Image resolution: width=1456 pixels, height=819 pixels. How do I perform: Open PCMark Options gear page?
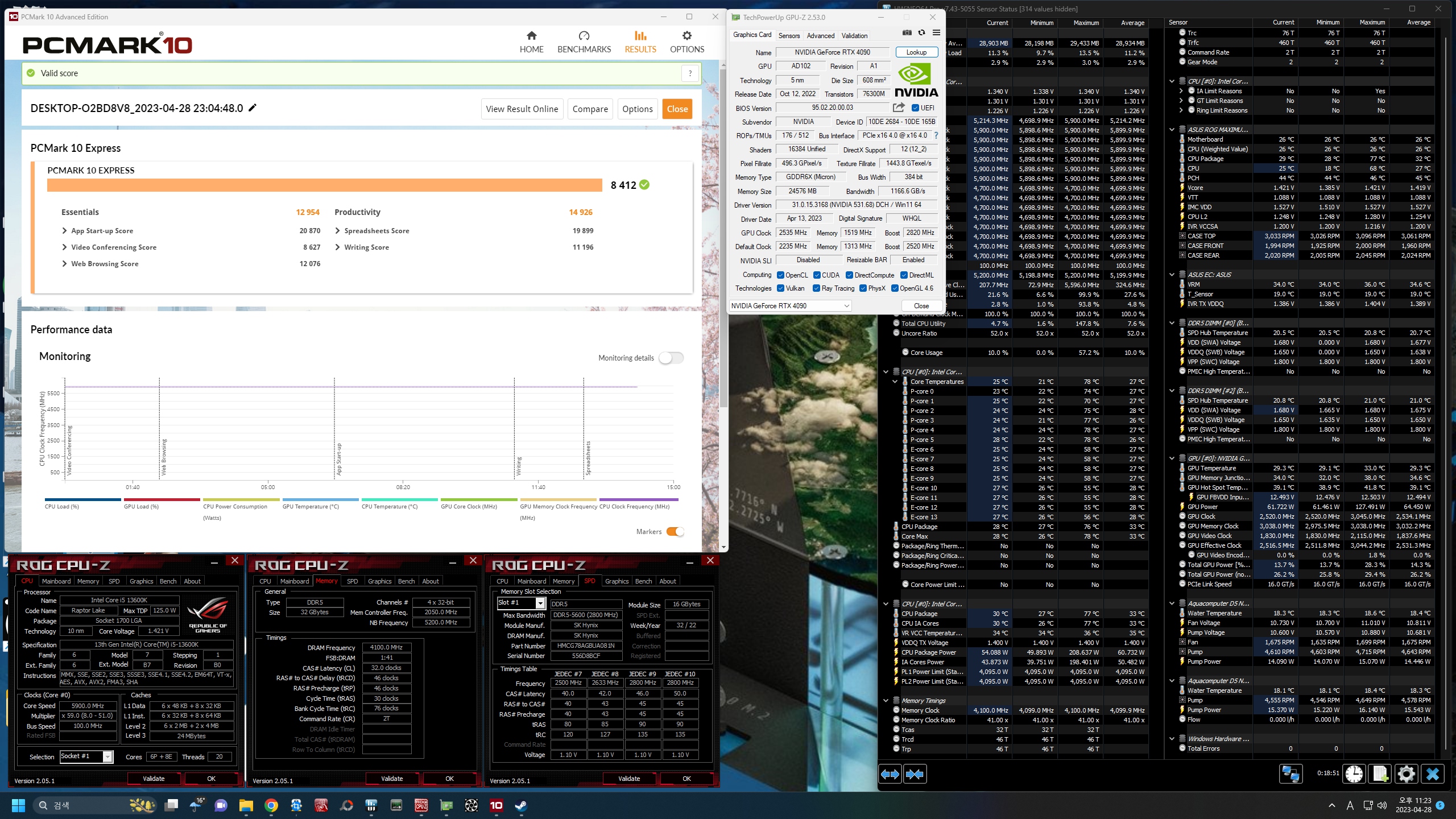click(686, 42)
